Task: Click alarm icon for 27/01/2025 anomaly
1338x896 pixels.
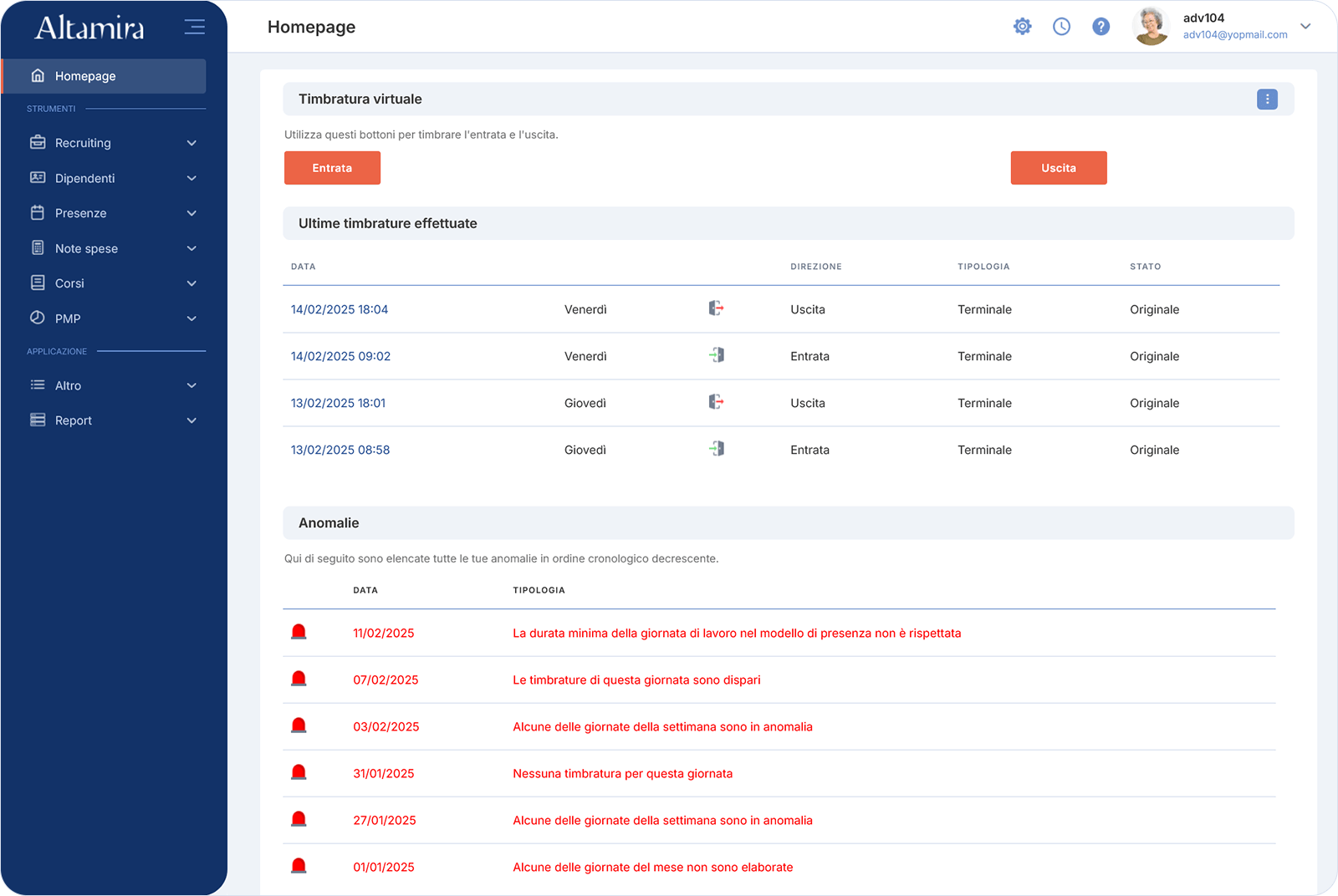Action: 299,819
